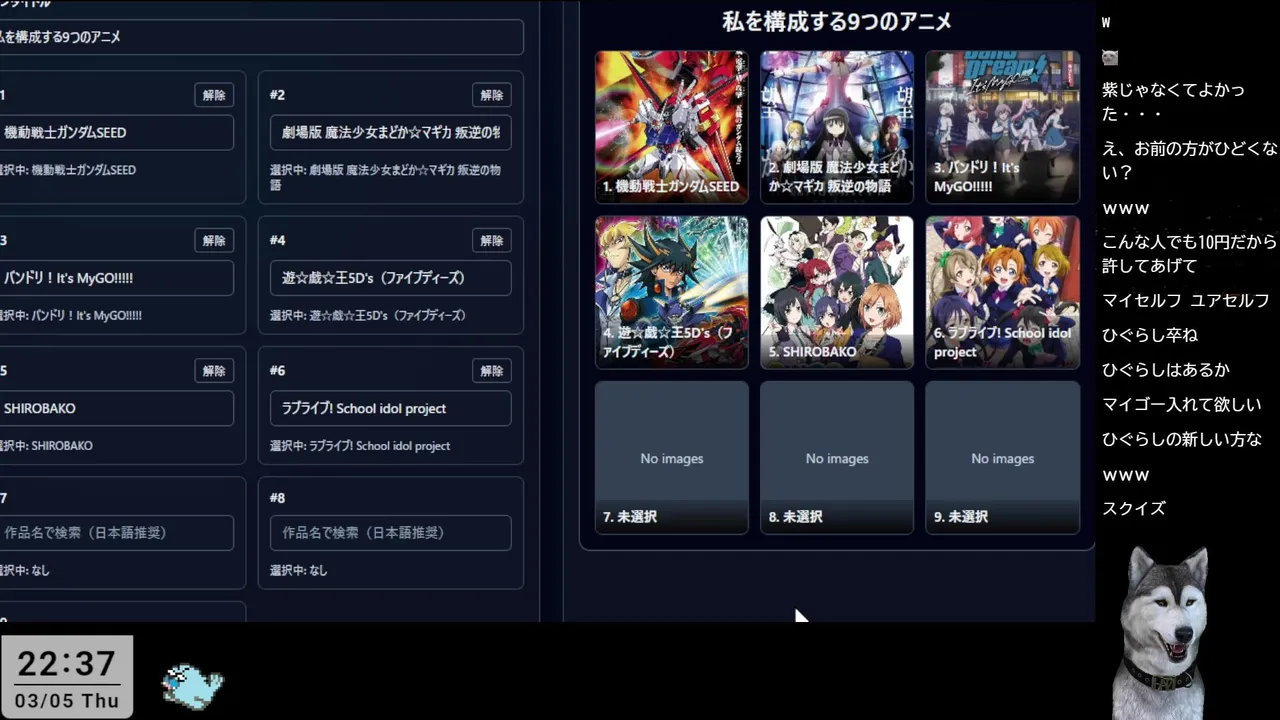The width and height of the screenshot is (1280, 720).
Task: Click the 解除 button for slot #6
Action: coord(492,371)
